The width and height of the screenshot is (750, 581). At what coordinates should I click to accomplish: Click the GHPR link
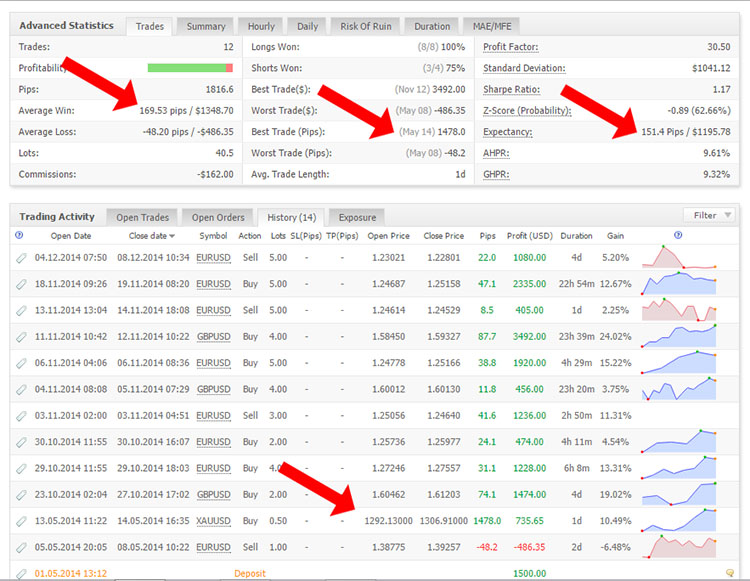click(x=496, y=174)
